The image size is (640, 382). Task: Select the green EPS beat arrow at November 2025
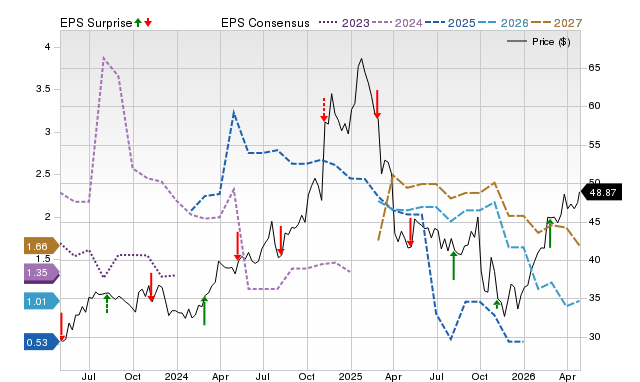coord(497,304)
